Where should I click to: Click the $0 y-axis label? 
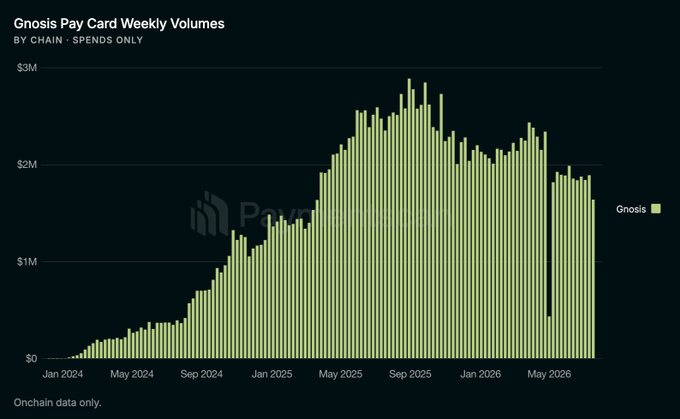[31, 359]
